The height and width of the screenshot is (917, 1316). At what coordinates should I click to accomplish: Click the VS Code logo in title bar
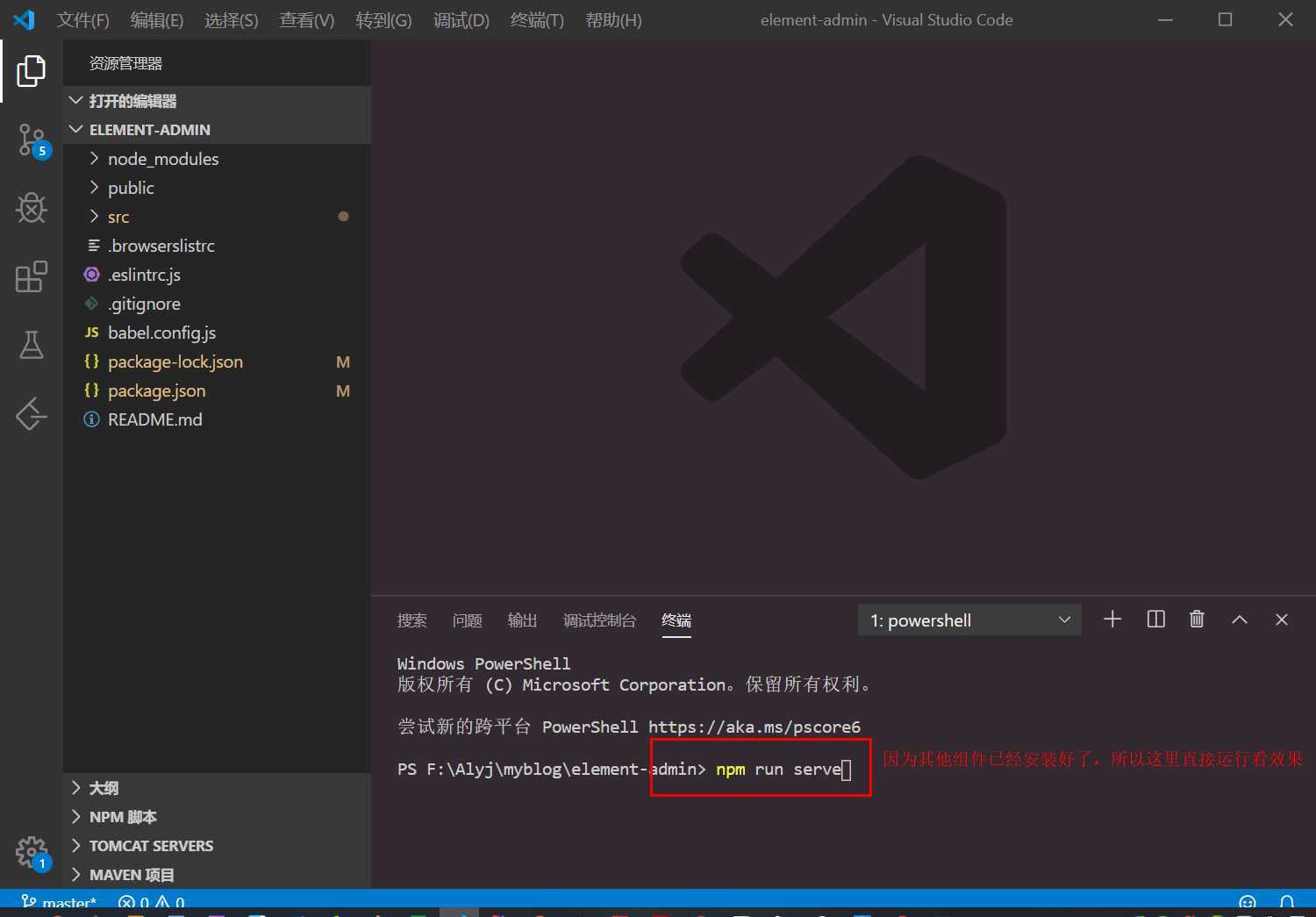(25, 19)
